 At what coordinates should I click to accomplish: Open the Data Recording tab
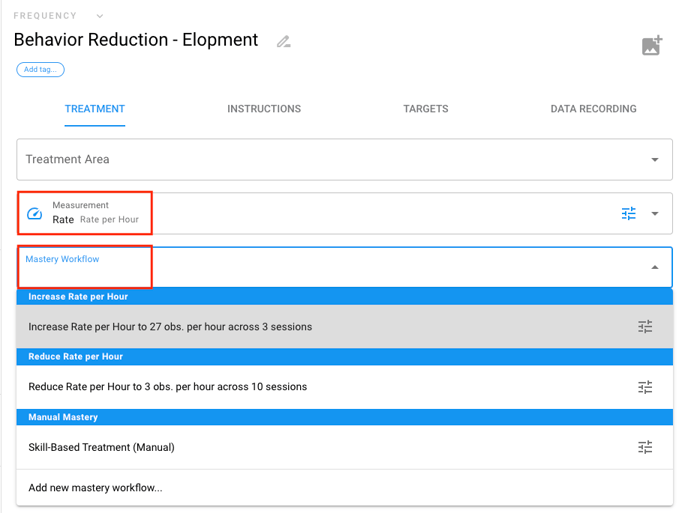point(593,109)
